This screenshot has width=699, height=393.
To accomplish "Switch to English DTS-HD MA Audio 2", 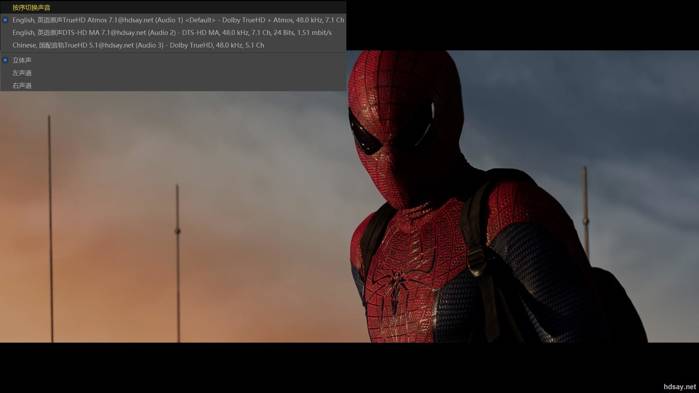I will pos(173,33).
